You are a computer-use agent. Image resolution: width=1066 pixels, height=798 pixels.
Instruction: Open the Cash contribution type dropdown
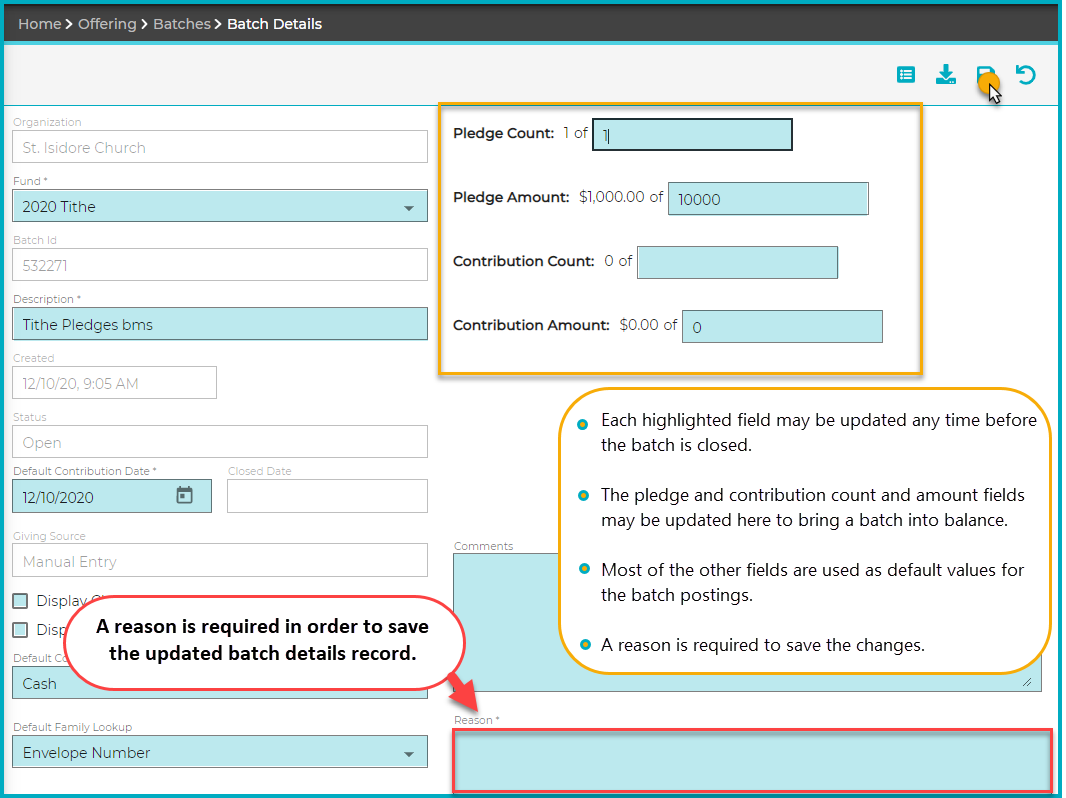tap(220, 682)
